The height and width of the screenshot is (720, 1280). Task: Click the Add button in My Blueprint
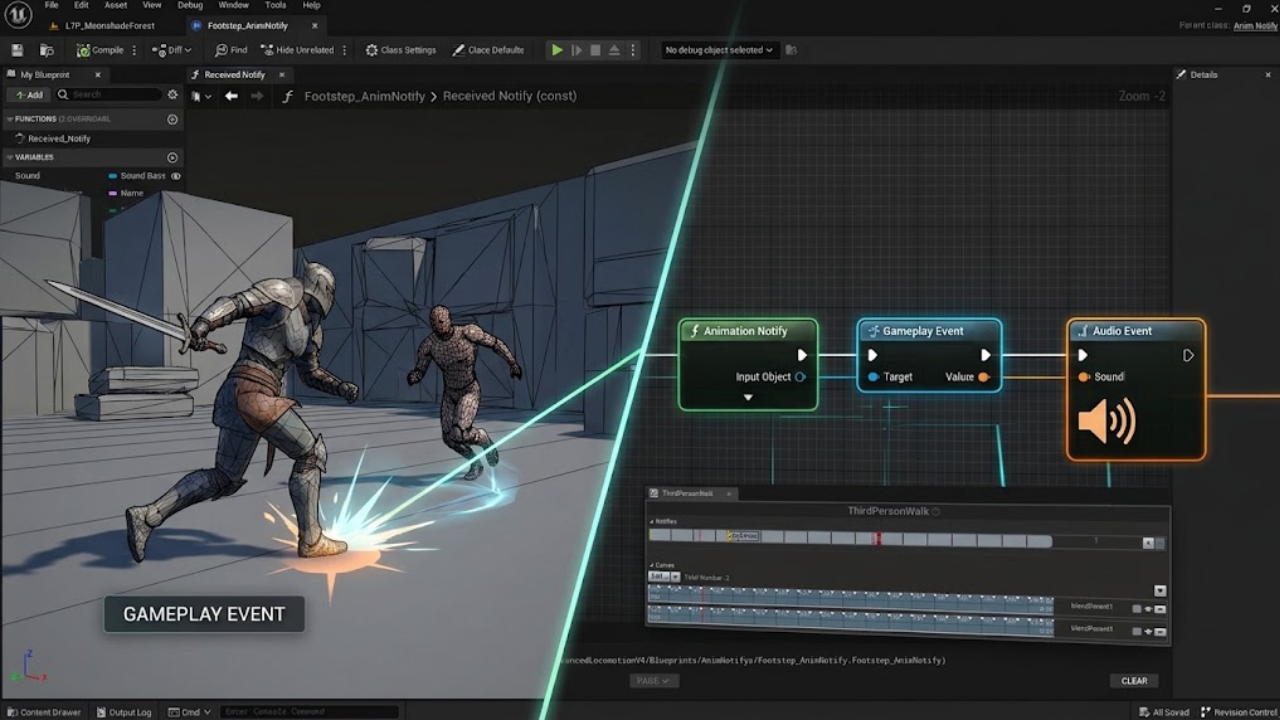[27, 94]
